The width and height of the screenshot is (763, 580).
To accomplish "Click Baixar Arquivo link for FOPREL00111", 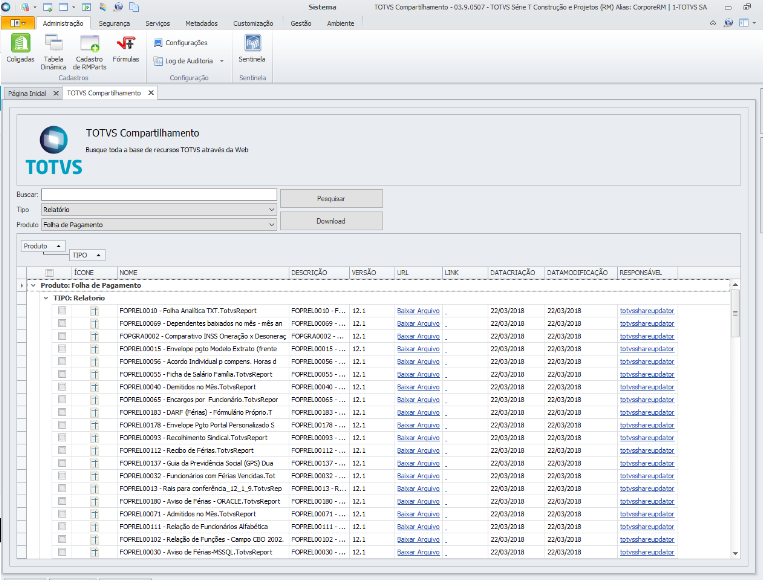I will [418, 526].
